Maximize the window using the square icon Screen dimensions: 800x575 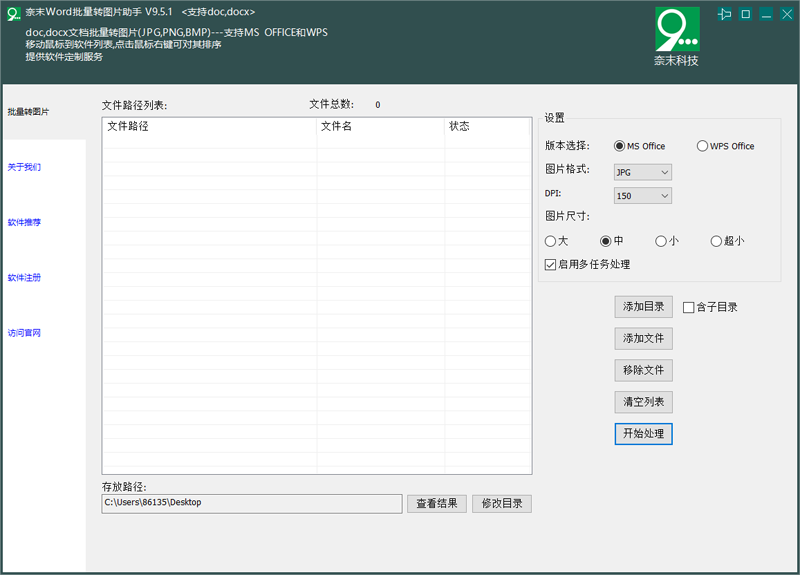coord(746,14)
